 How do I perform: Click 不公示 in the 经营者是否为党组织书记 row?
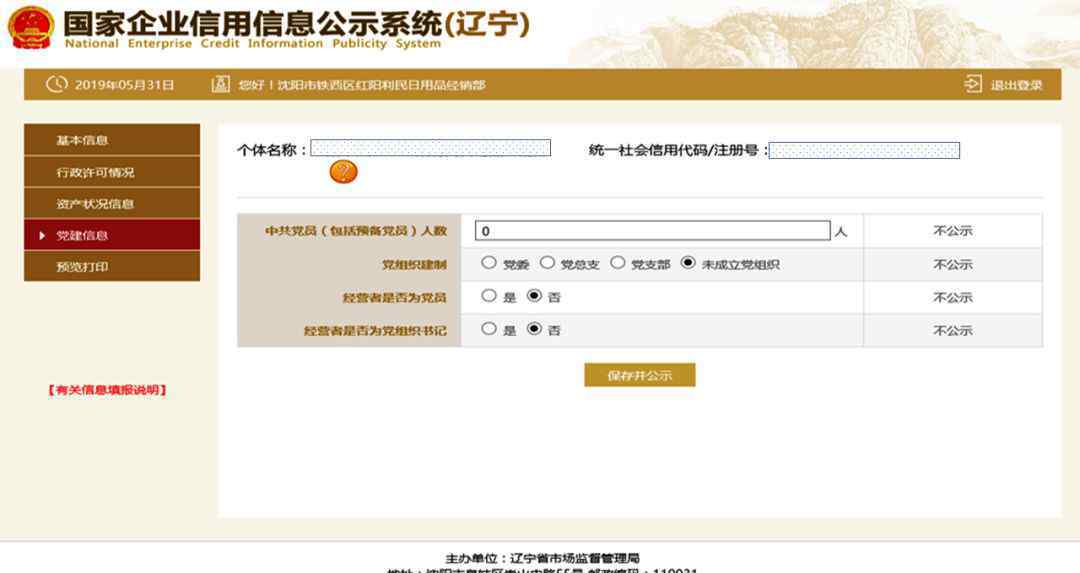tap(953, 331)
